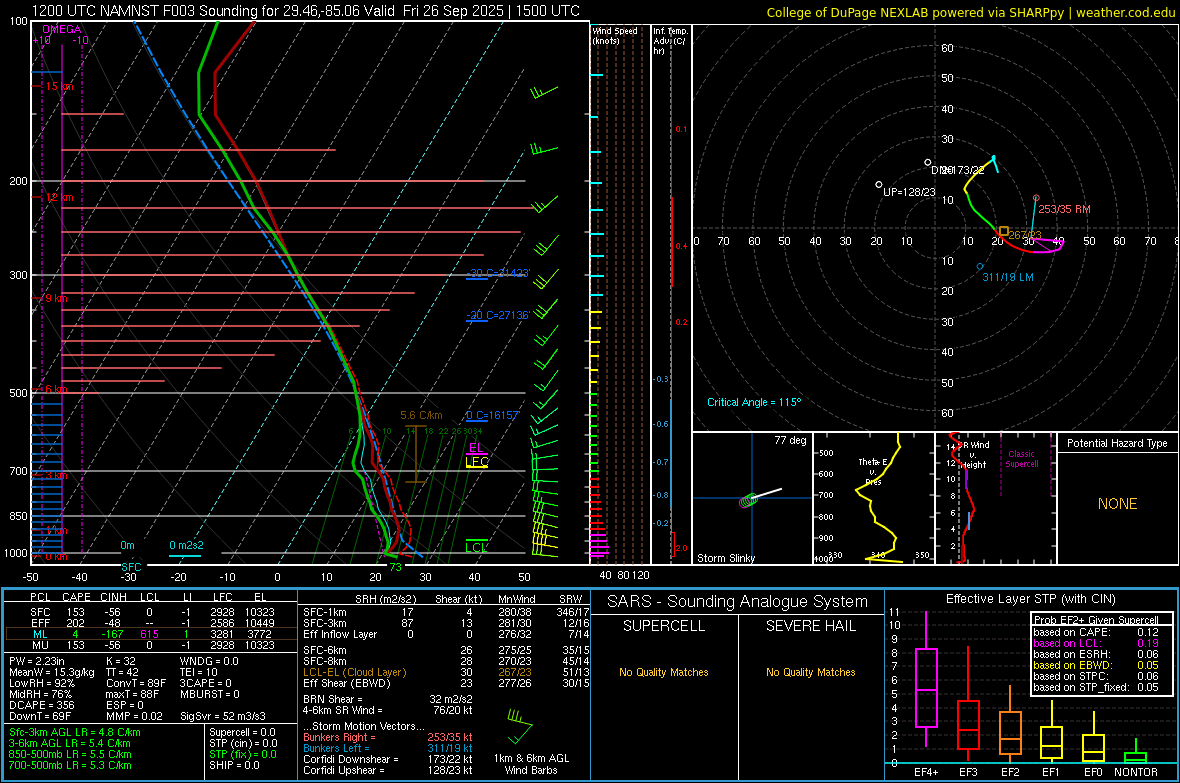Click the 'DCAPE = 356' value
The width and height of the screenshot is (1180, 783).
41,705
